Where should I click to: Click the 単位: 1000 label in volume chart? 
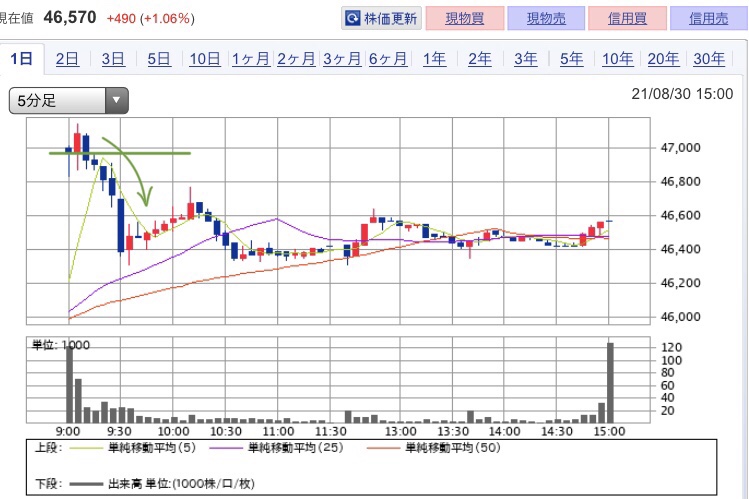pyautogui.click(x=61, y=345)
